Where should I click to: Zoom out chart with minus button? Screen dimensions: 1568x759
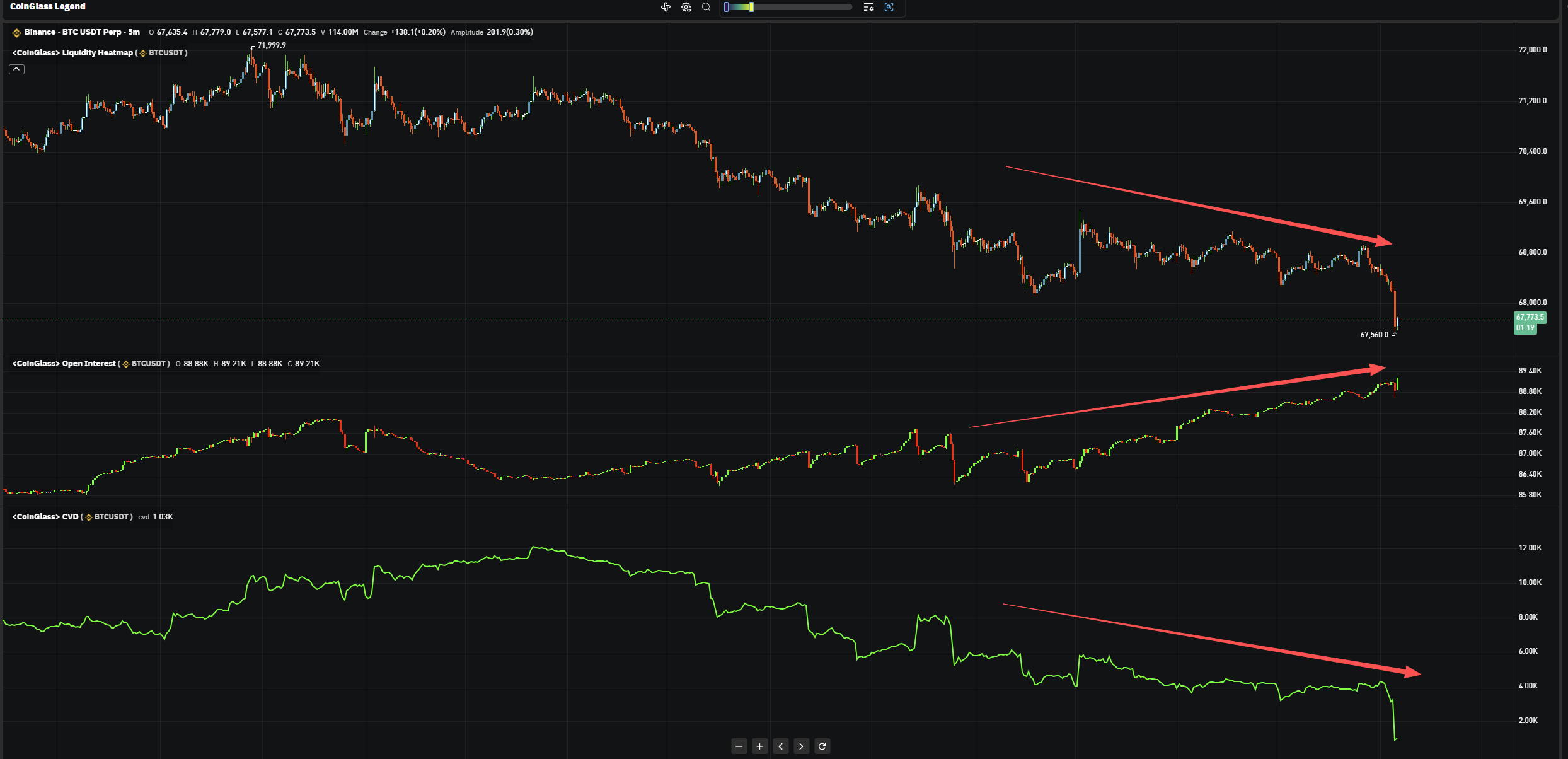click(739, 746)
